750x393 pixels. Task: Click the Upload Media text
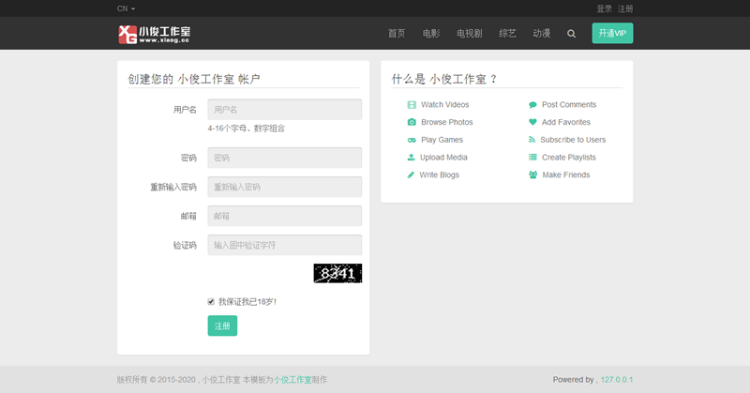[443, 157]
